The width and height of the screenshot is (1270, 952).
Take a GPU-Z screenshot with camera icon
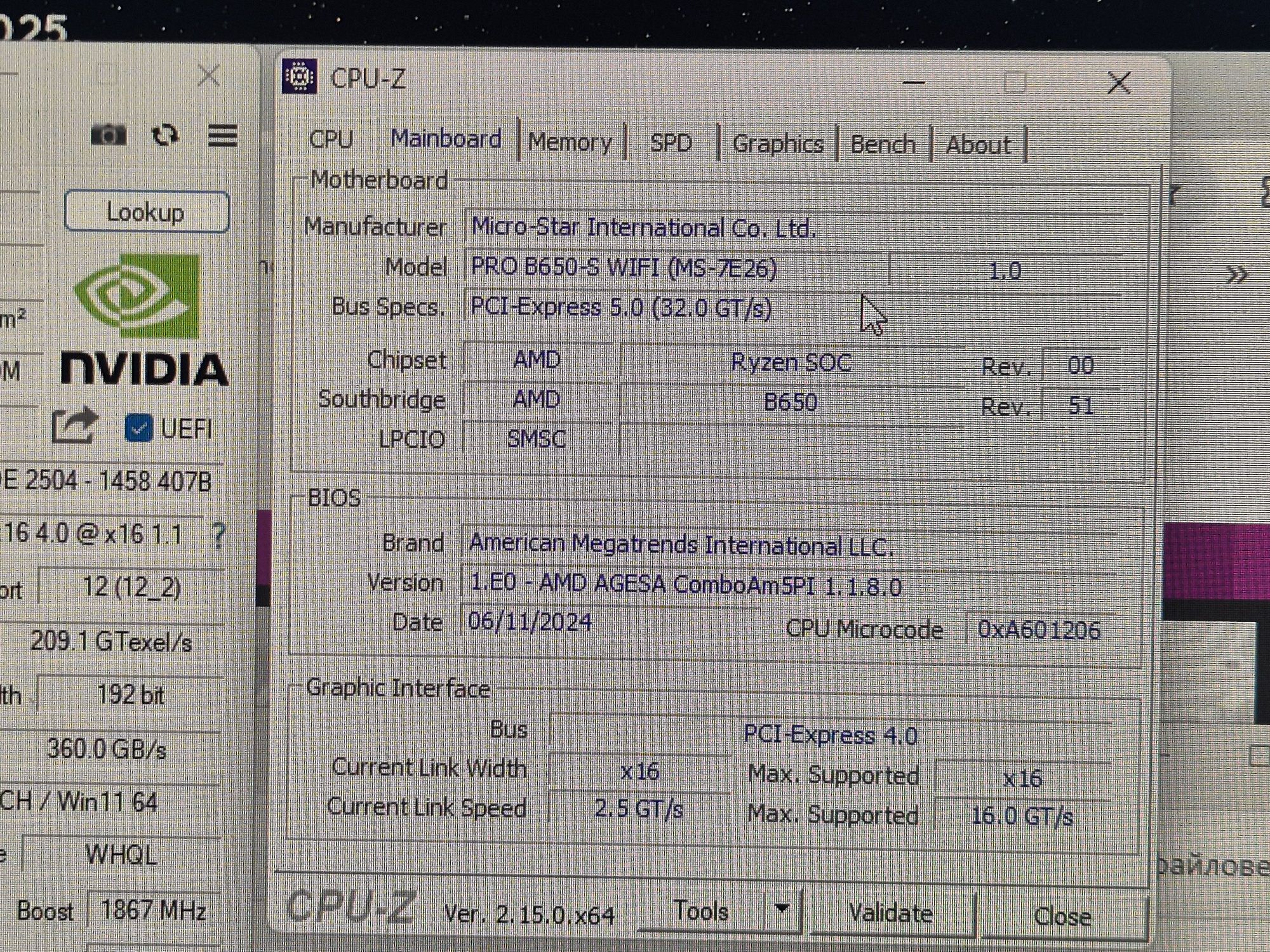click(x=109, y=135)
